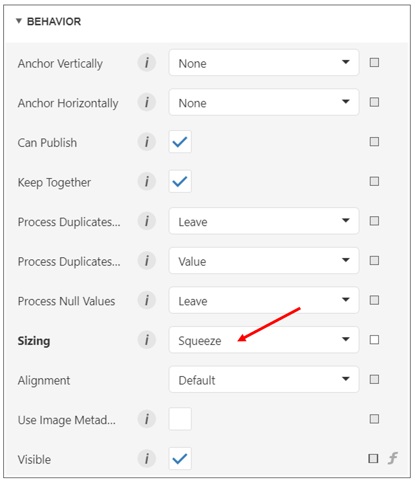Open the function icon beside Visible
Screen dimensions: 413x479
(x=393, y=458)
